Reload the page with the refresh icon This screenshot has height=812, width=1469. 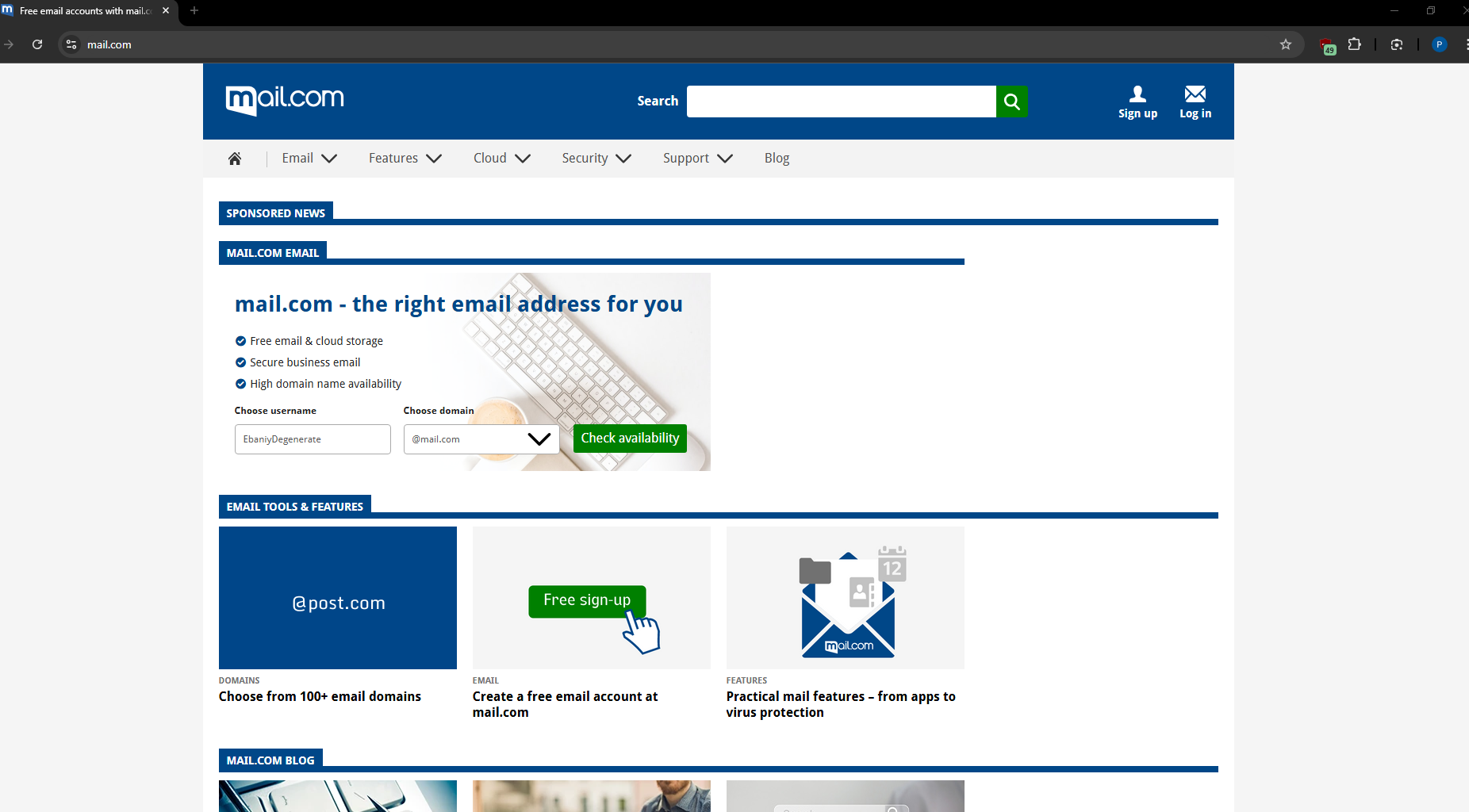click(x=37, y=44)
